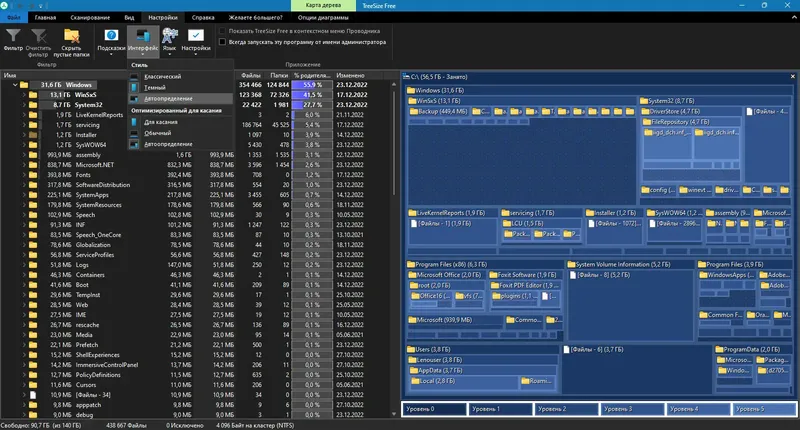Expand the SysWOW64 tree node
The image size is (800, 430).
tap(24, 145)
